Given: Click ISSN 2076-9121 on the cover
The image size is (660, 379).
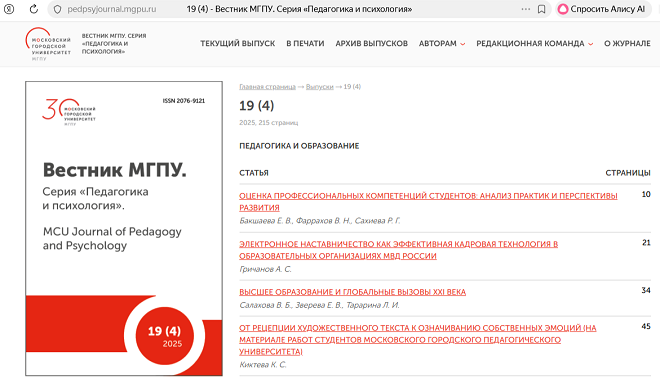Looking at the screenshot, I should (184, 101).
